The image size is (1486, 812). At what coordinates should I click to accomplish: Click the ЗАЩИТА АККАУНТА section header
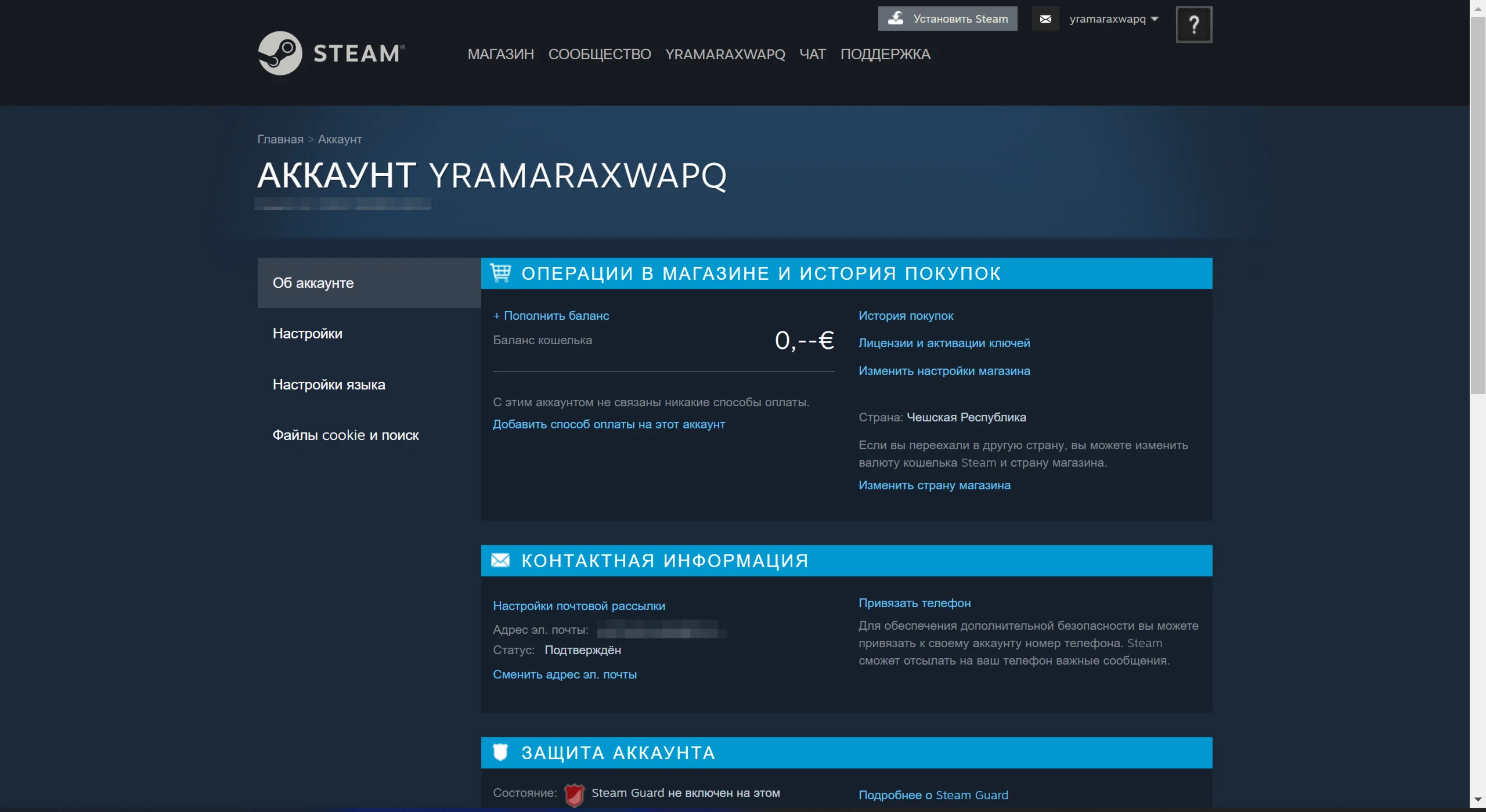847,753
